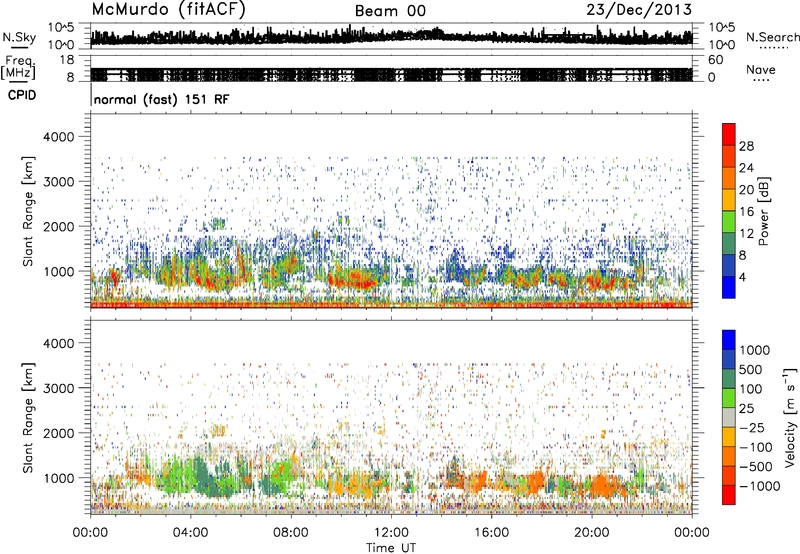Click the 4000 tick on the Power panel axis
800x554 pixels.
pyautogui.click(x=59, y=137)
